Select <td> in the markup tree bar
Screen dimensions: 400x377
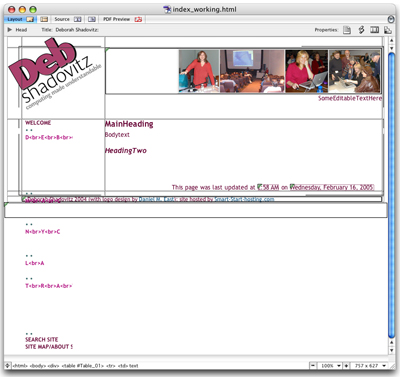[123, 366]
